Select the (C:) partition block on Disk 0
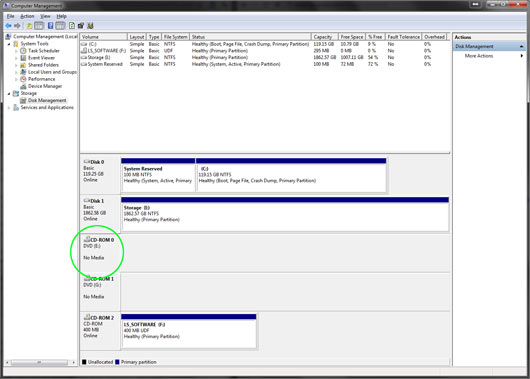Image resolution: width=530 pixels, height=379 pixels. tap(291, 175)
